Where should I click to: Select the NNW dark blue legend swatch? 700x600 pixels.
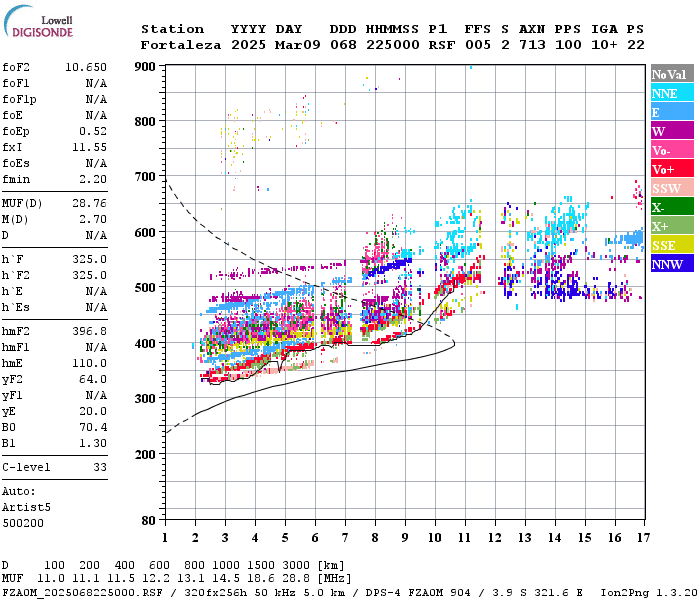(x=672, y=263)
